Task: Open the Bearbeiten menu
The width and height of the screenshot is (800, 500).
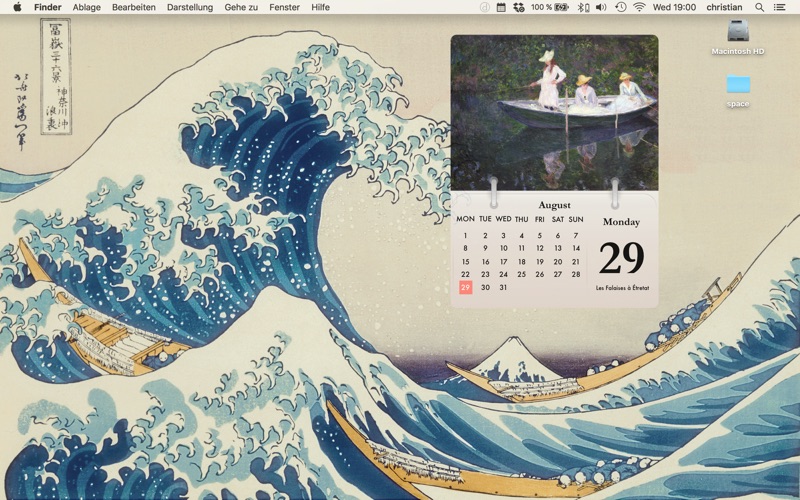Action: pyautogui.click(x=134, y=7)
